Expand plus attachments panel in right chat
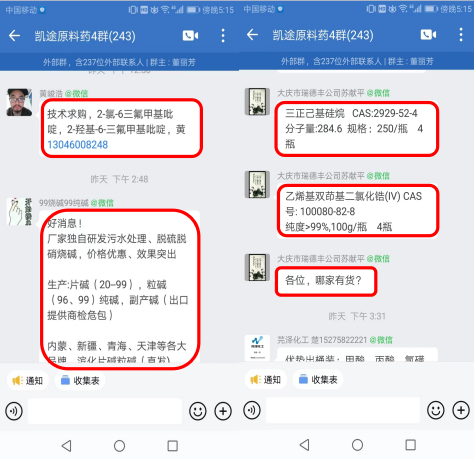 [x=461, y=410]
